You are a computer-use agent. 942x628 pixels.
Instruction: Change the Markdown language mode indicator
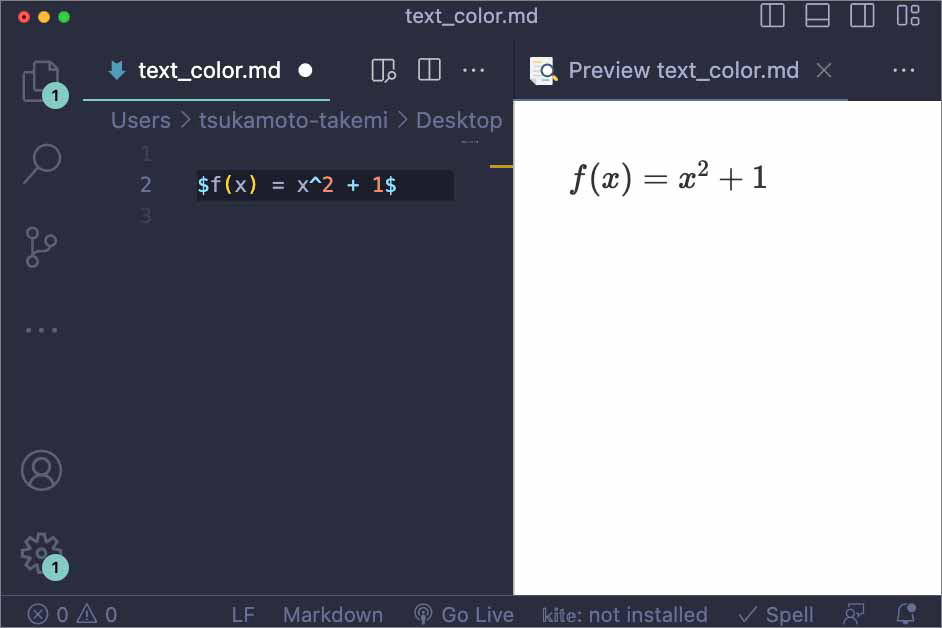pos(333,614)
